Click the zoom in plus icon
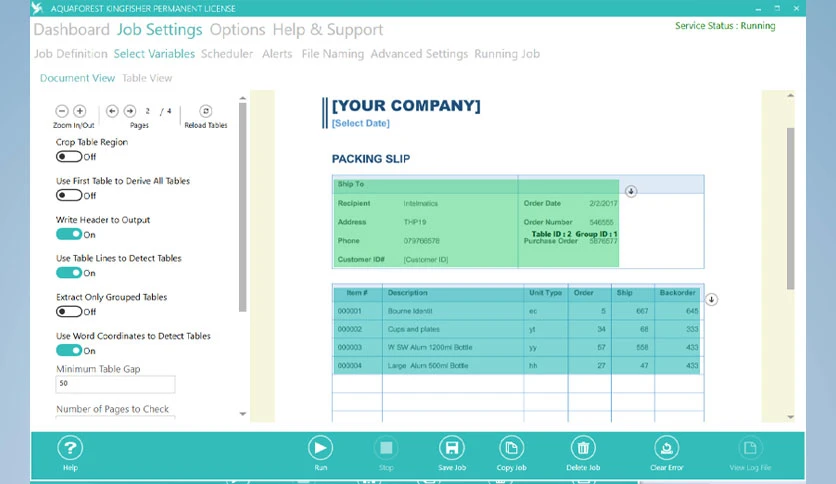 click(79, 111)
